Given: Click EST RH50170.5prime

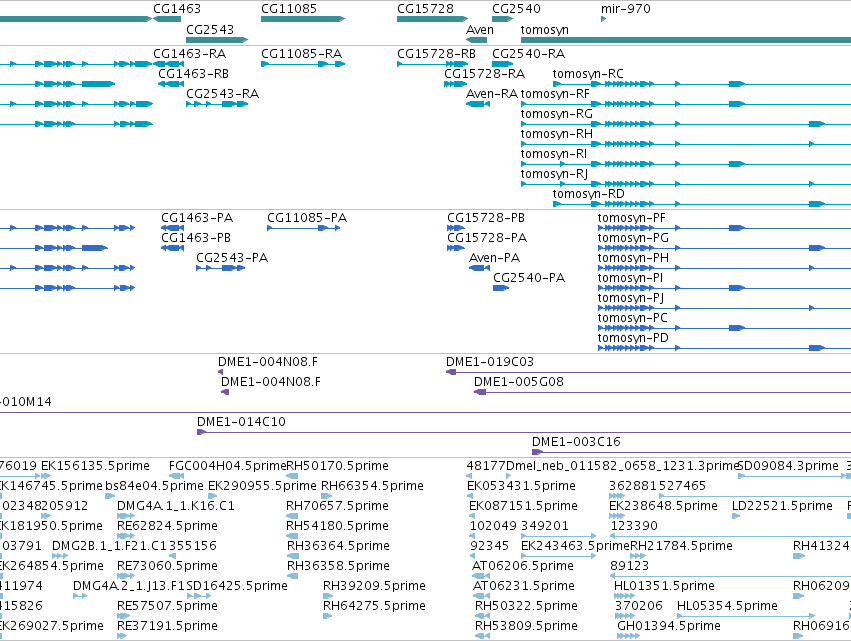Looking at the screenshot, I should click(338, 467).
